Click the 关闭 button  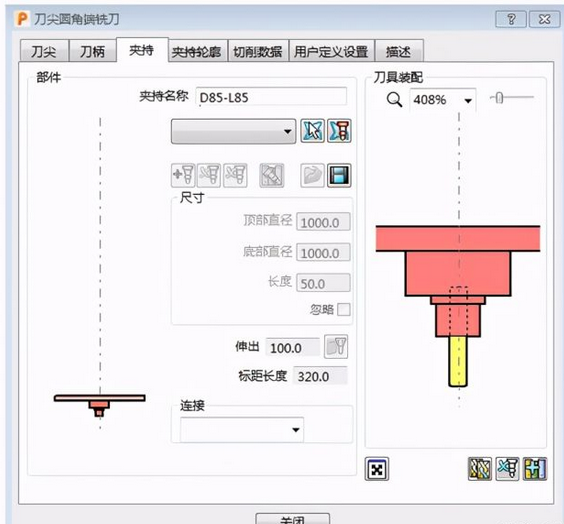(x=292, y=519)
